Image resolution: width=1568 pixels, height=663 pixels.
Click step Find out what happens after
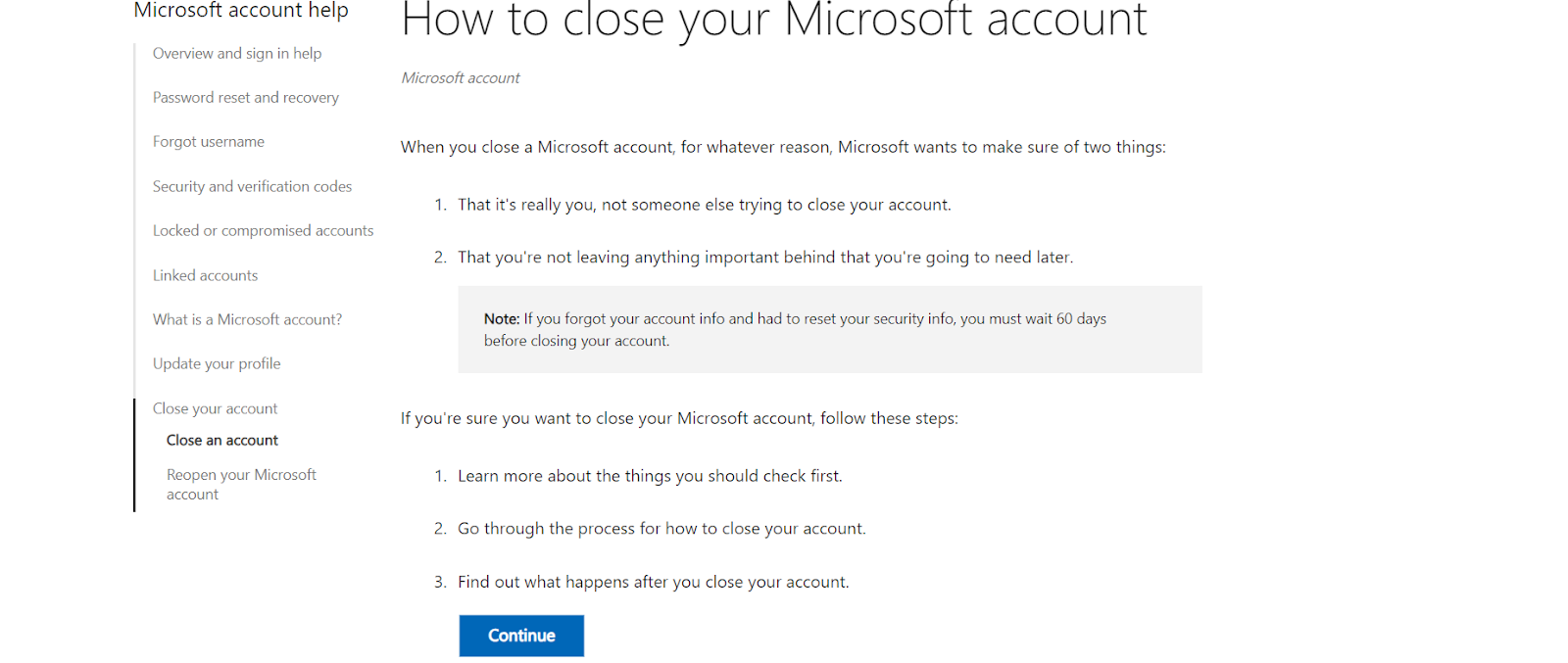coord(654,582)
